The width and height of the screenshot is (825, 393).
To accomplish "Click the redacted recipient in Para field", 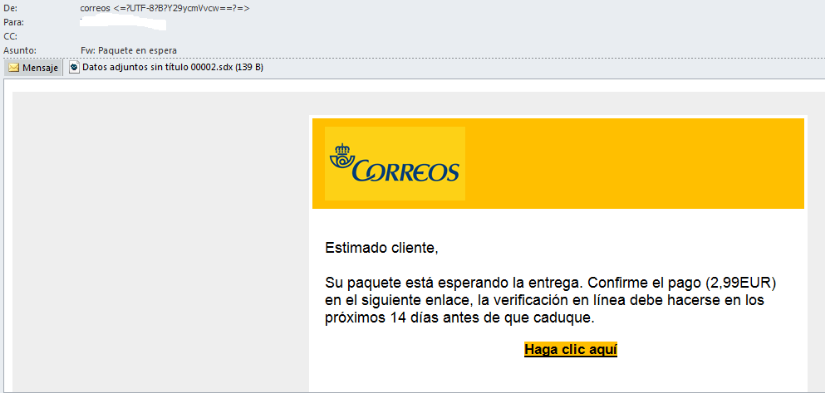I will click(x=123, y=23).
